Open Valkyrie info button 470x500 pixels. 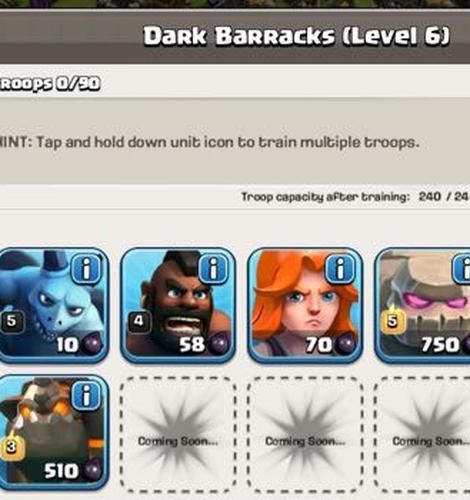340,269
